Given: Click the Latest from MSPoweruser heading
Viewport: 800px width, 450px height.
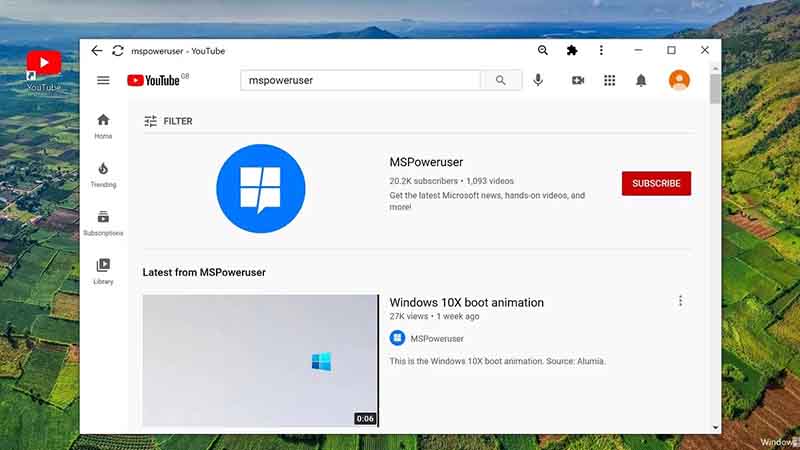Looking at the screenshot, I should click(x=204, y=272).
